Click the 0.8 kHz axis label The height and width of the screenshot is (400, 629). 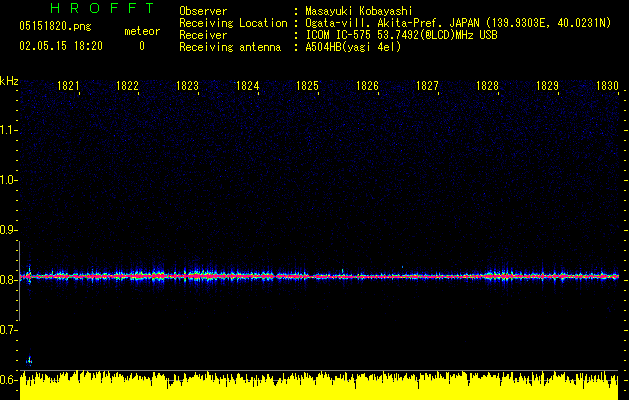click(7, 280)
